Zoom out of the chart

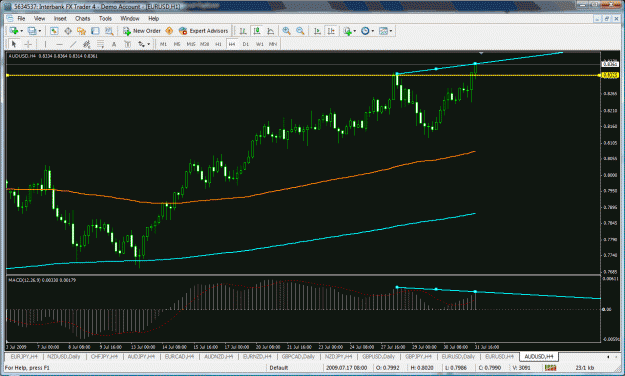point(300,31)
